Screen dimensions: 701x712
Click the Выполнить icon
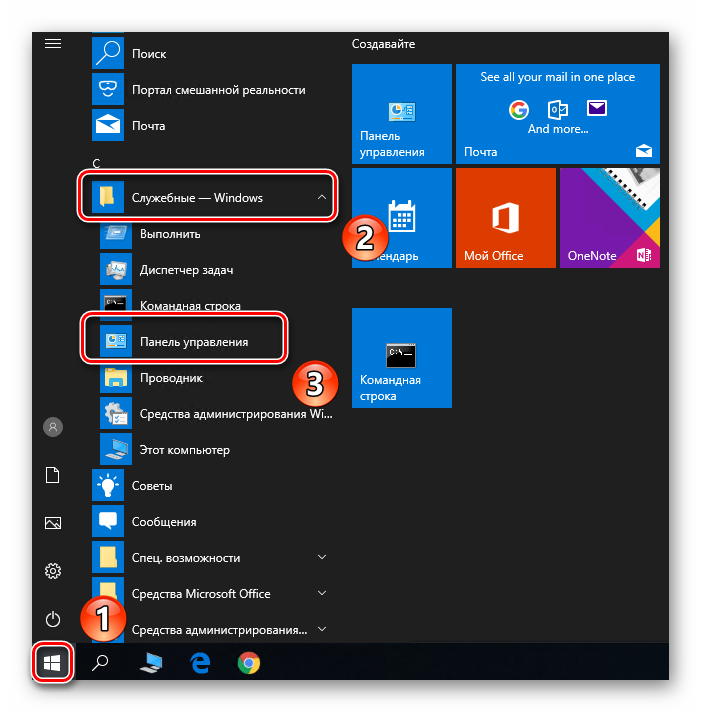pos(116,233)
